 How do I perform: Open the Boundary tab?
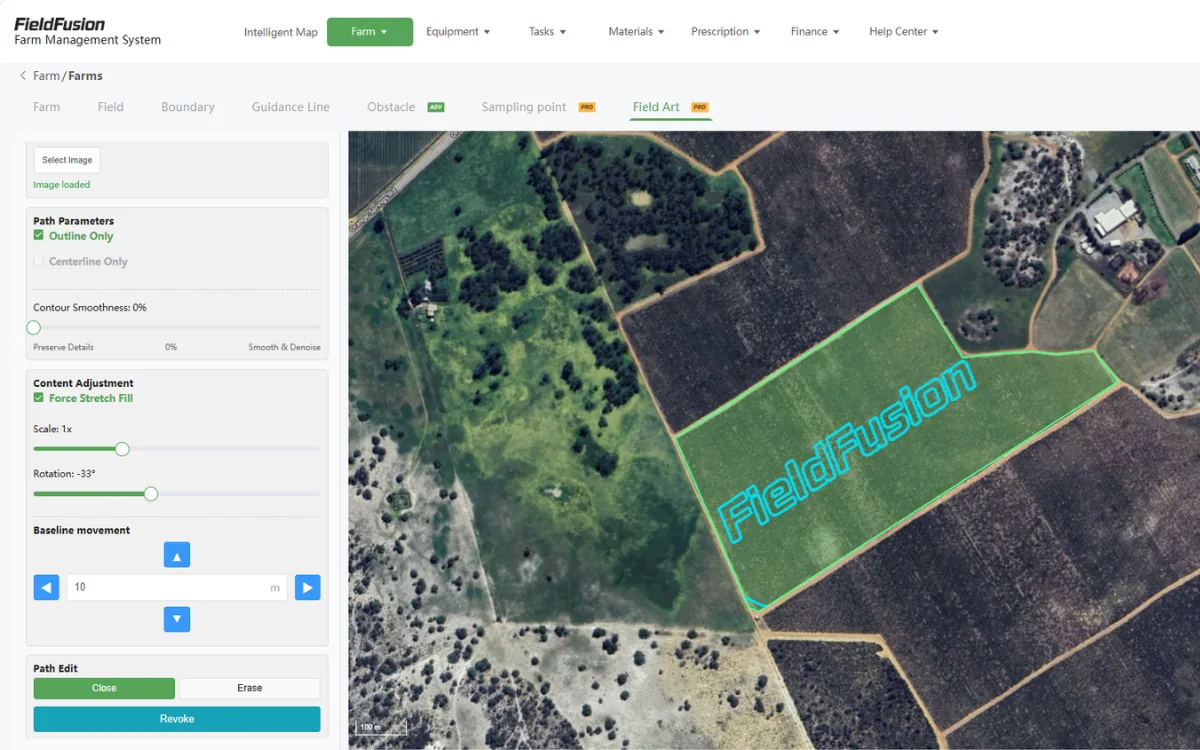[x=188, y=107]
